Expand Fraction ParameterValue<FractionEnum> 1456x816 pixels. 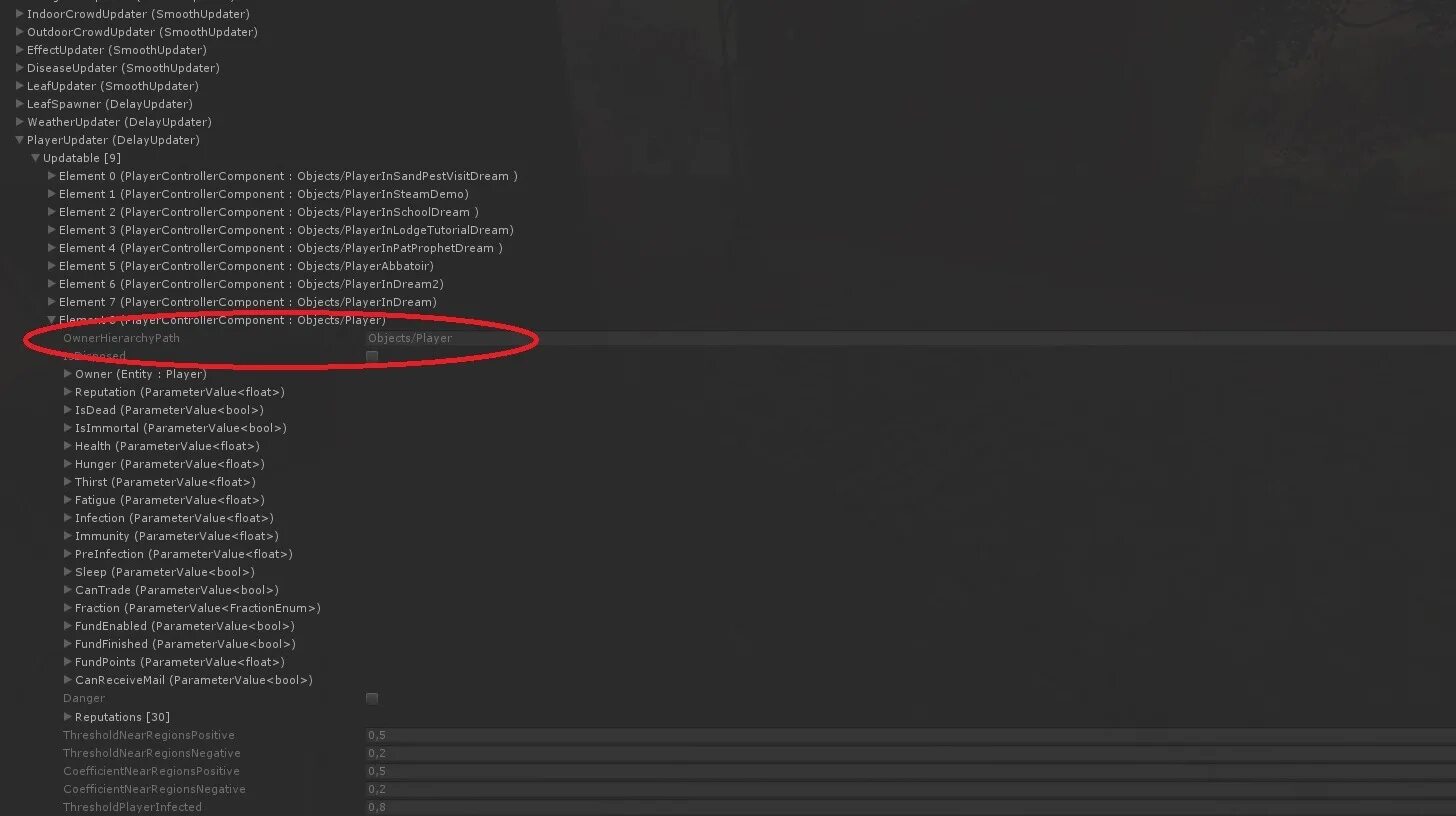pyautogui.click(x=68, y=608)
